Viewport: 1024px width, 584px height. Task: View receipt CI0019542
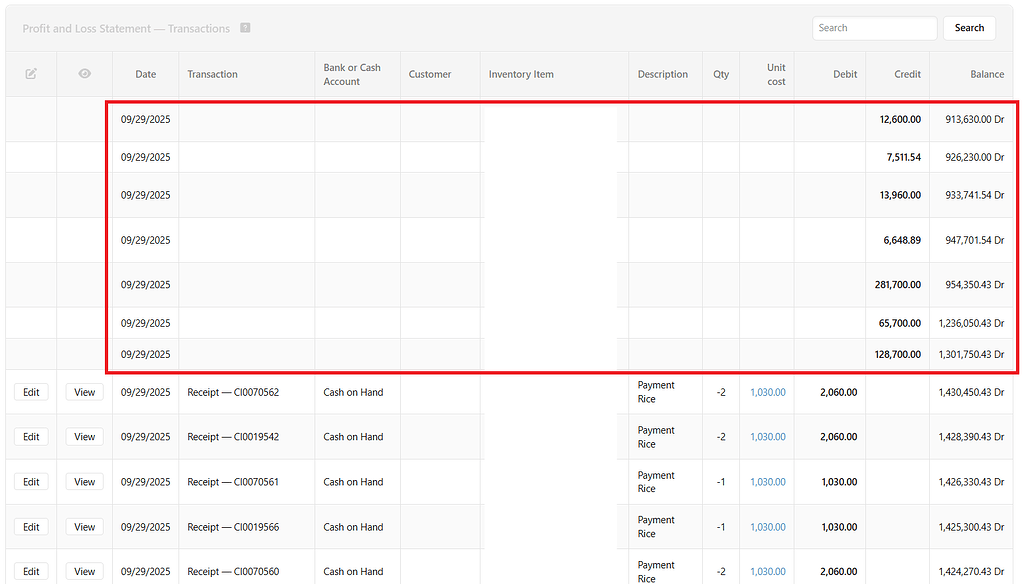(x=84, y=436)
